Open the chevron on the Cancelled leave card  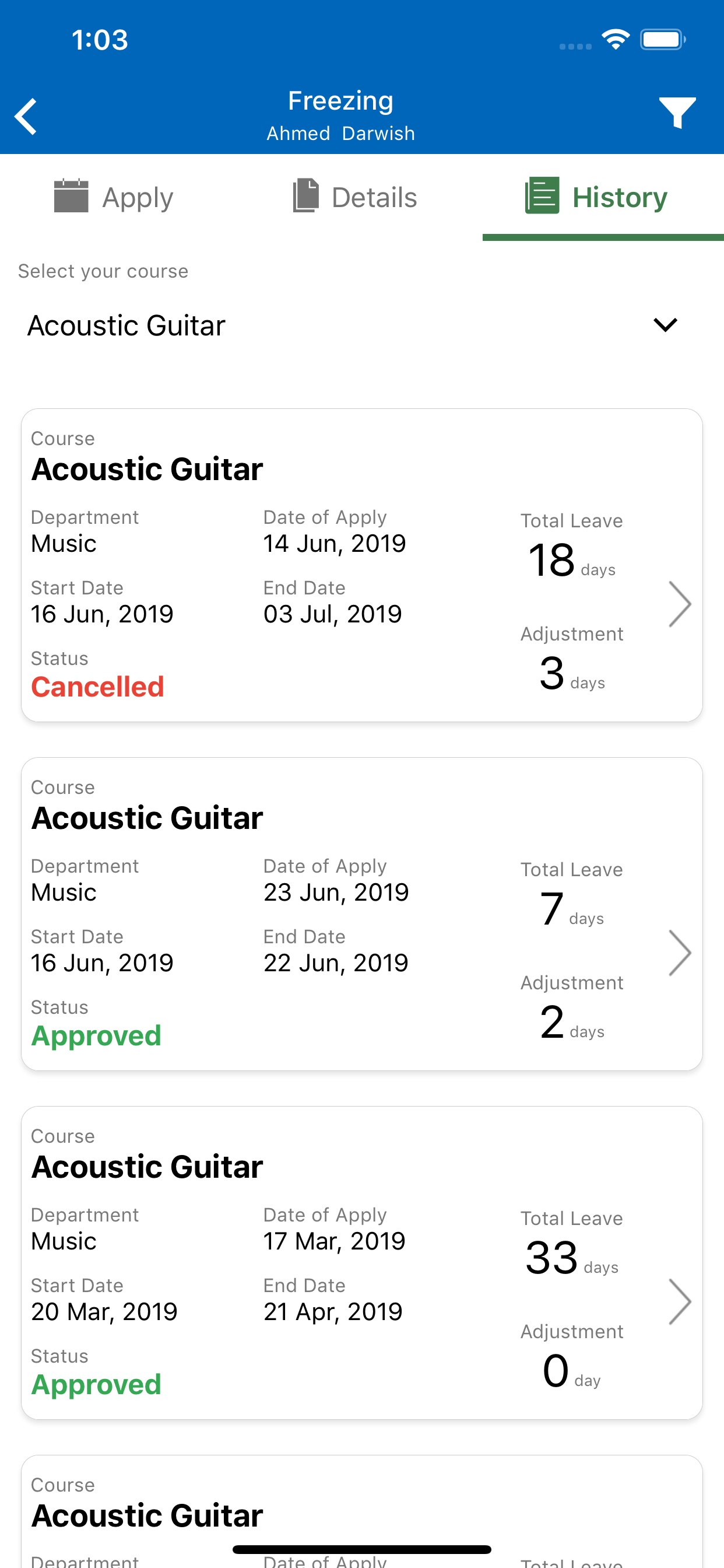(x=680, y=604)
